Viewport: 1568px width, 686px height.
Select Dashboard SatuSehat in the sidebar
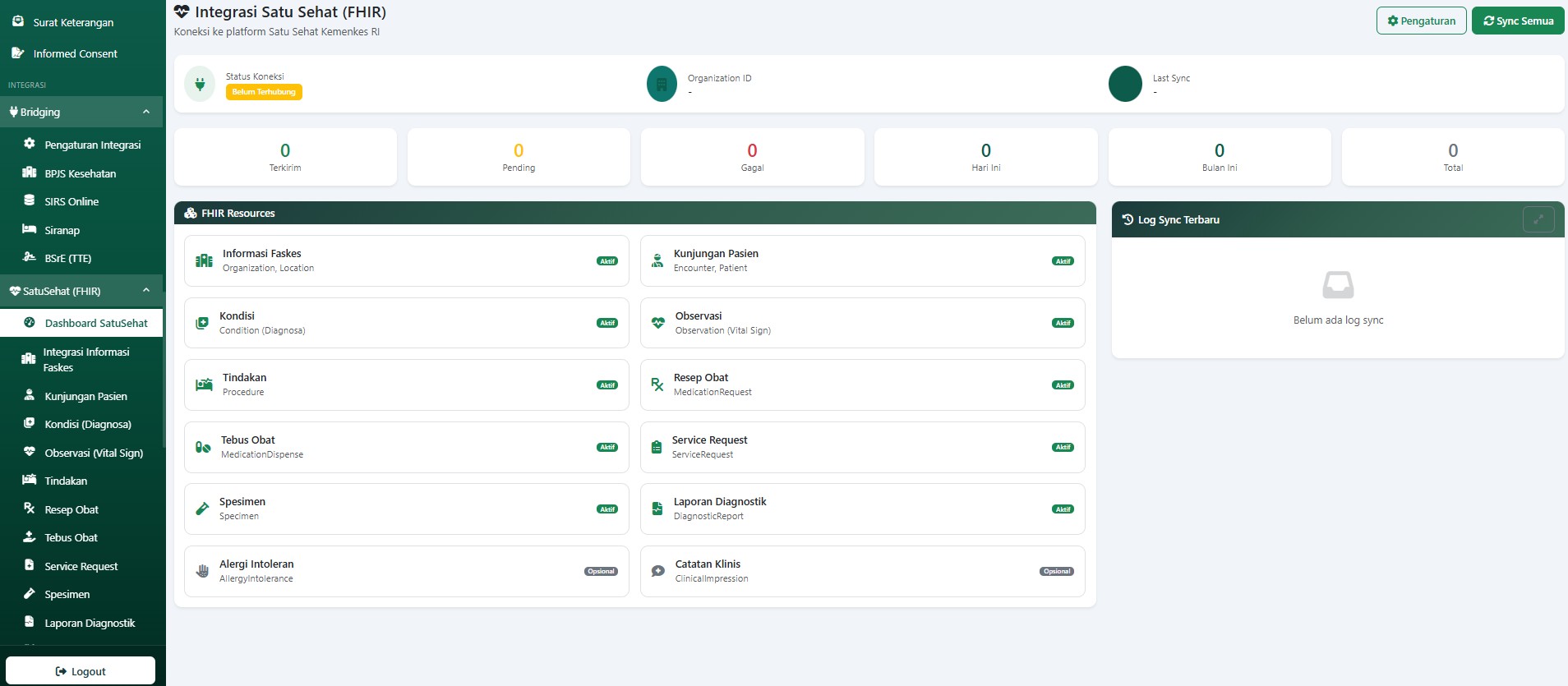(x=82, y=323)
